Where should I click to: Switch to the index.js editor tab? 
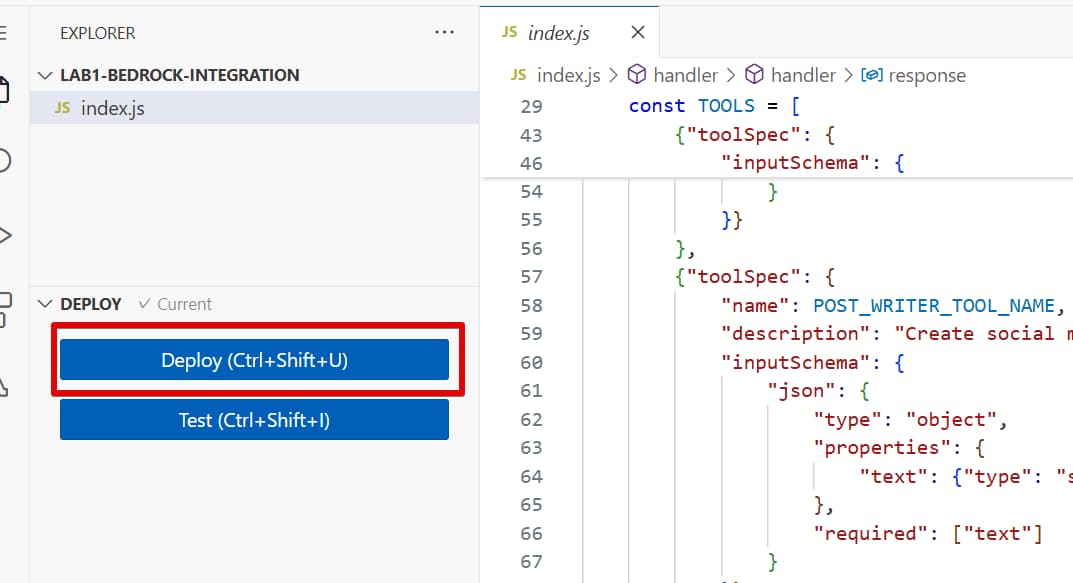click(558, 33)
